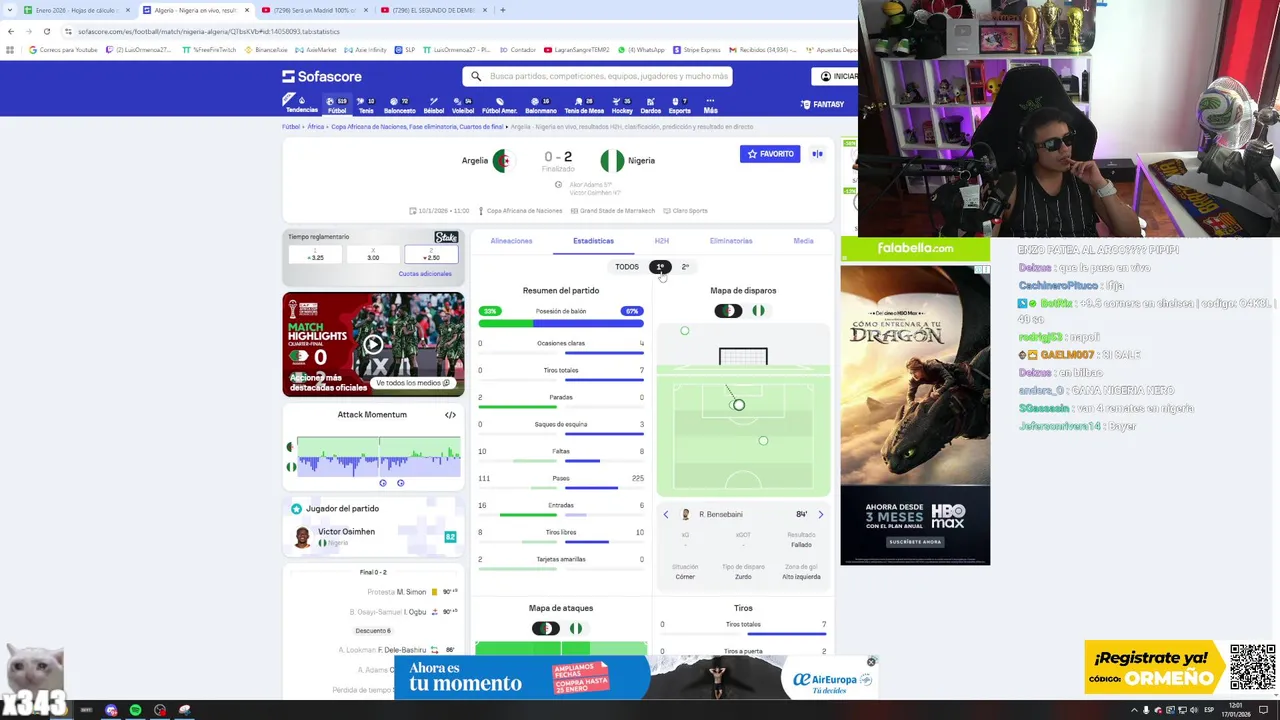Image resolution: width=1280 pixels, height=720 pixels.
Task: Focus the Sofascore search field
Action: (x=597, y=76)
